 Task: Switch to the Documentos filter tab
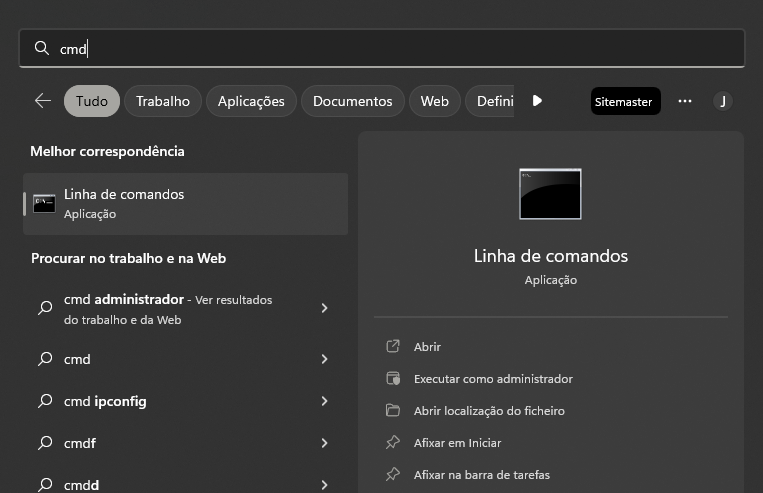click(x=352, y=101)
